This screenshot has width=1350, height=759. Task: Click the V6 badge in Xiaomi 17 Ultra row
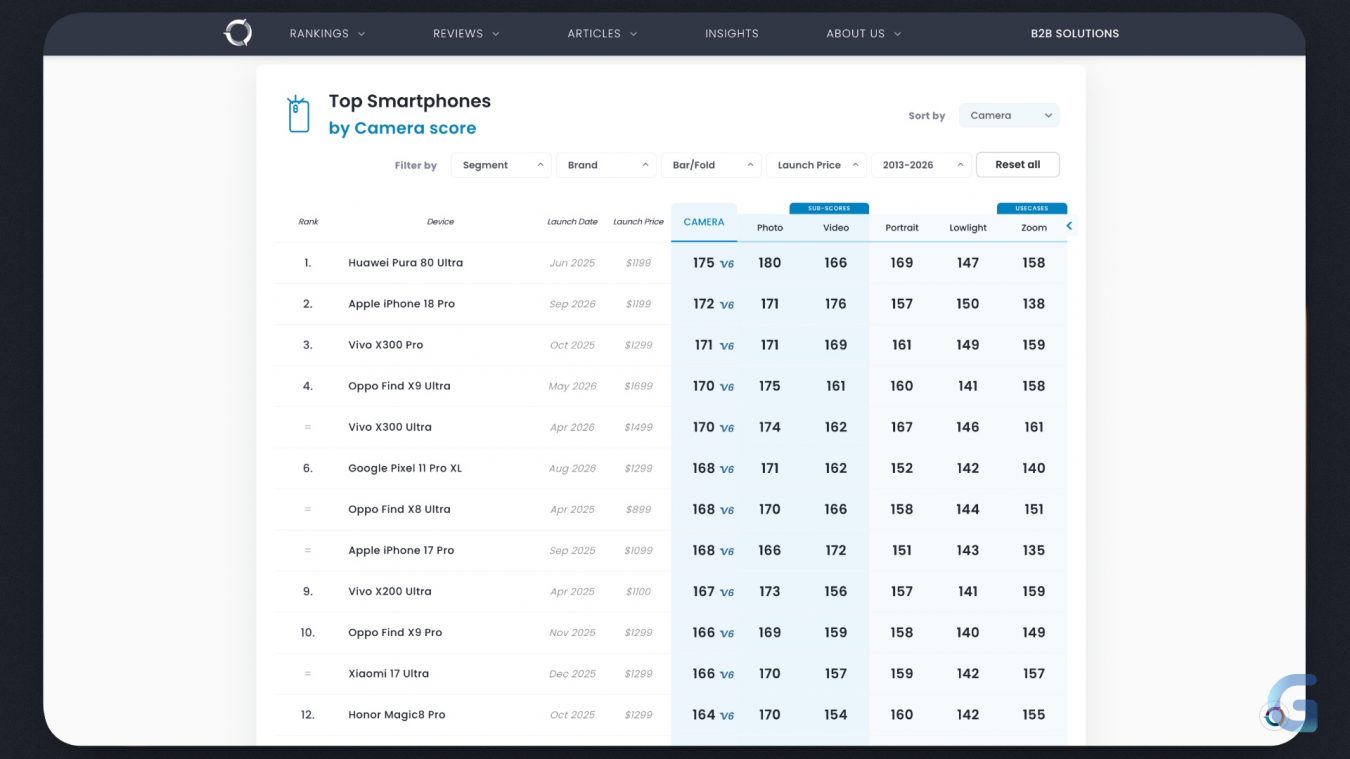[x=727, y=674]
